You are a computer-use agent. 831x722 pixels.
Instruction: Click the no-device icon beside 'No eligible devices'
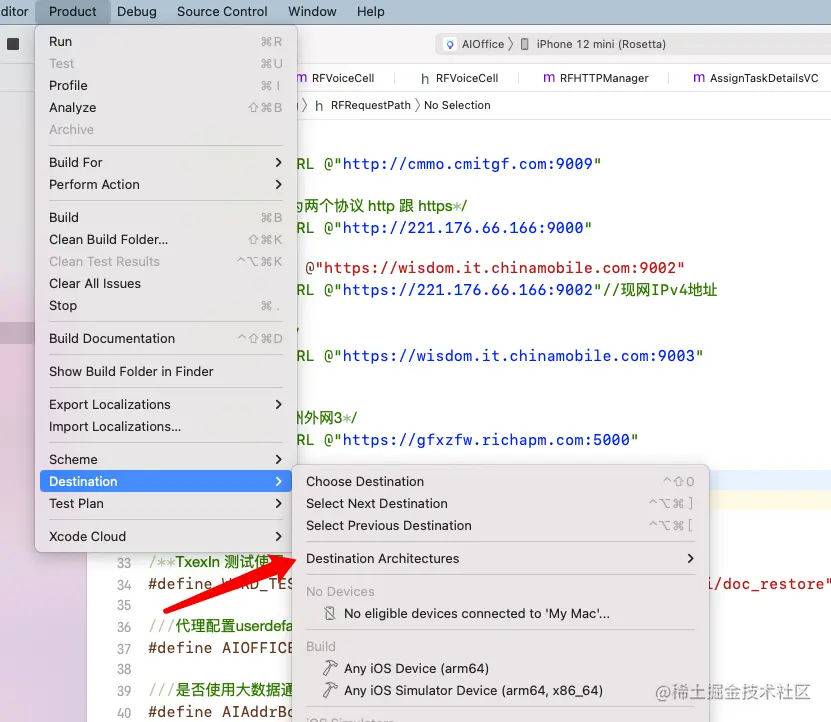coord(330,613)
